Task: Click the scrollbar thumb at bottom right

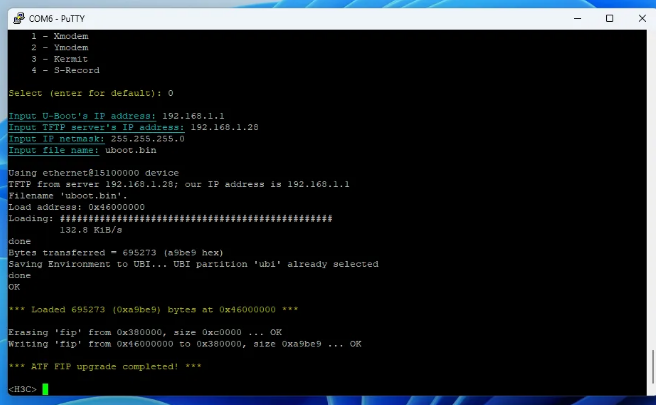Action: tap(651, 367)
